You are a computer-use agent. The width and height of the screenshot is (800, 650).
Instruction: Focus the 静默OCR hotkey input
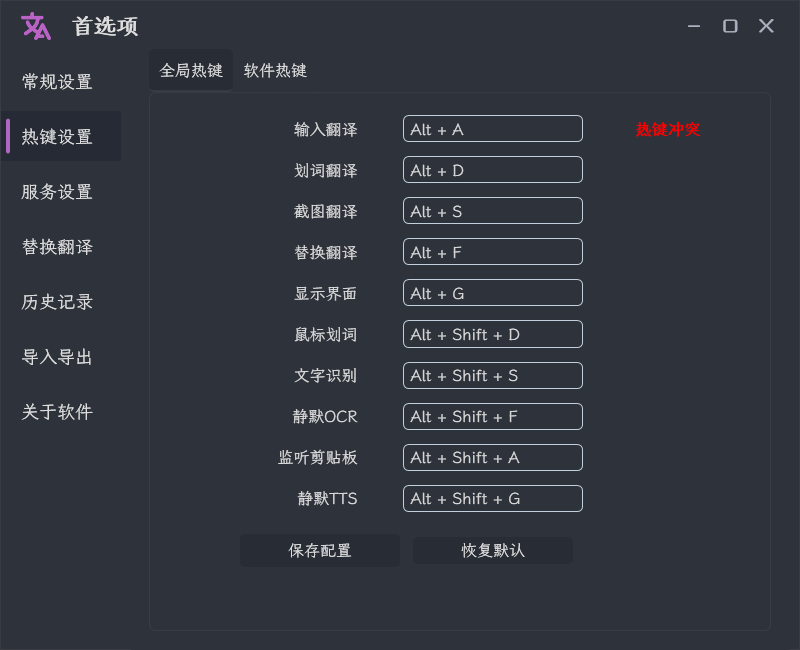point(493,416)
